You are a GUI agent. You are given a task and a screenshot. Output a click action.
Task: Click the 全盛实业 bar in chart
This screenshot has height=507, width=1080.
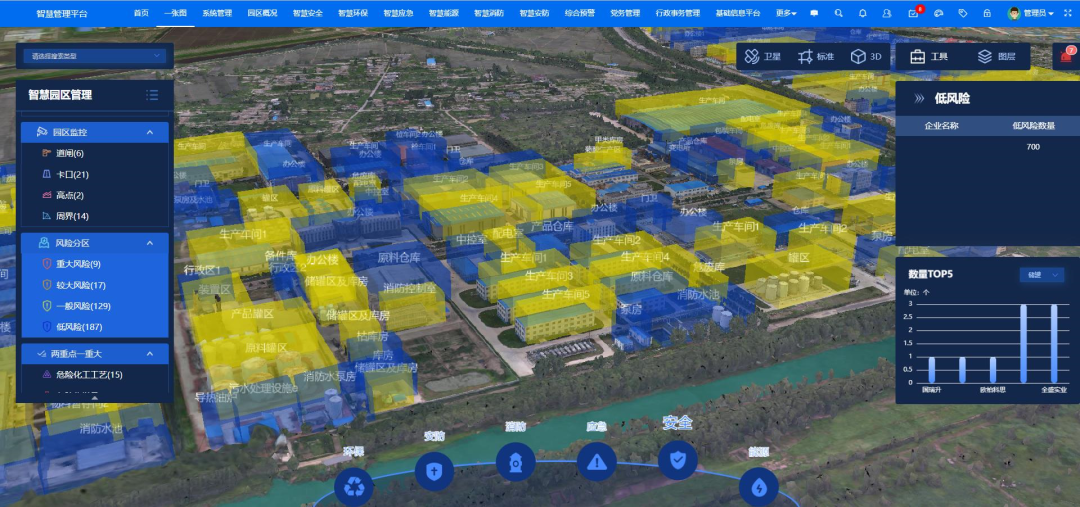(1054, 344)
